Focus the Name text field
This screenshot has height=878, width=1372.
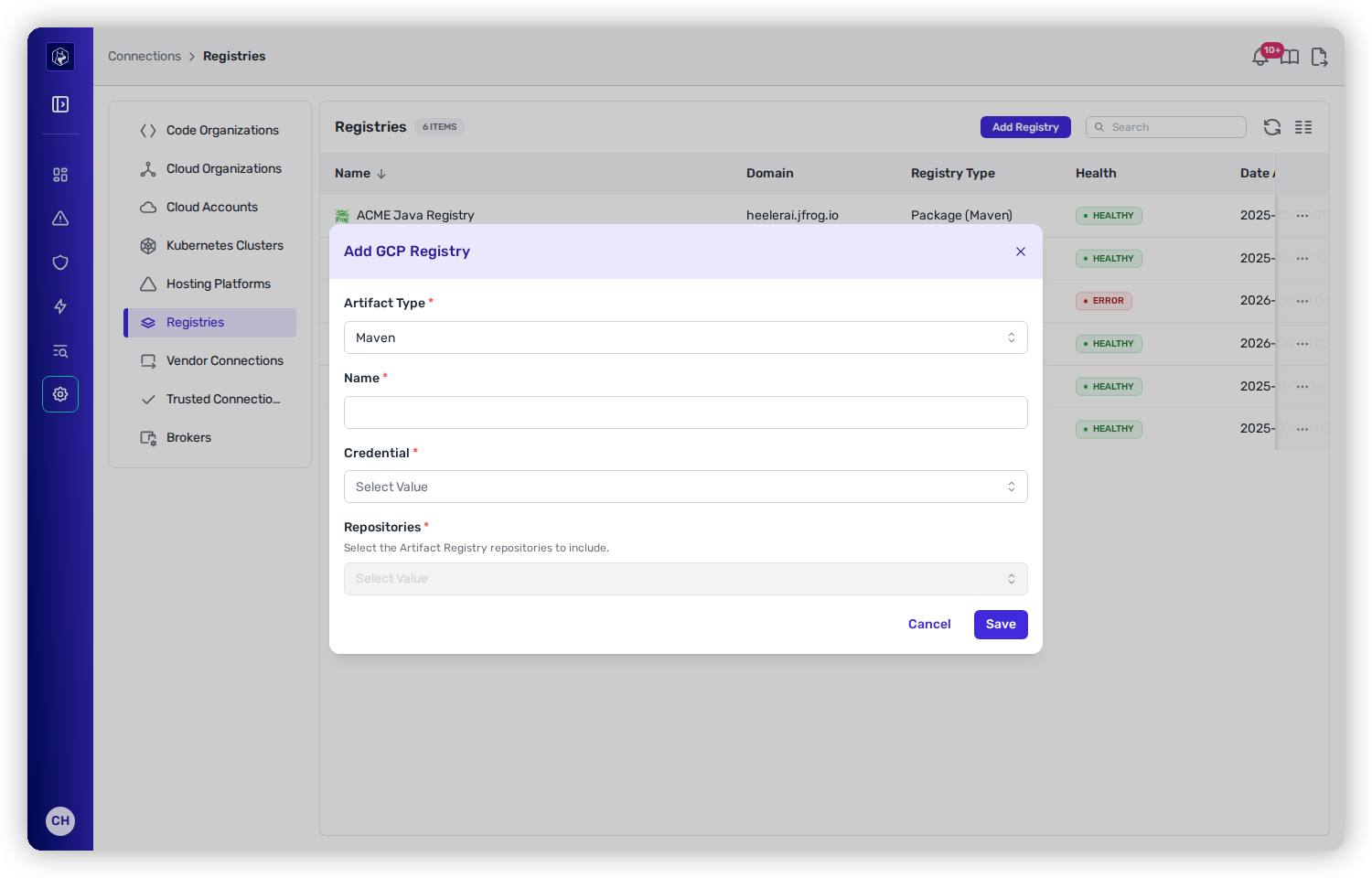point(686,412)
